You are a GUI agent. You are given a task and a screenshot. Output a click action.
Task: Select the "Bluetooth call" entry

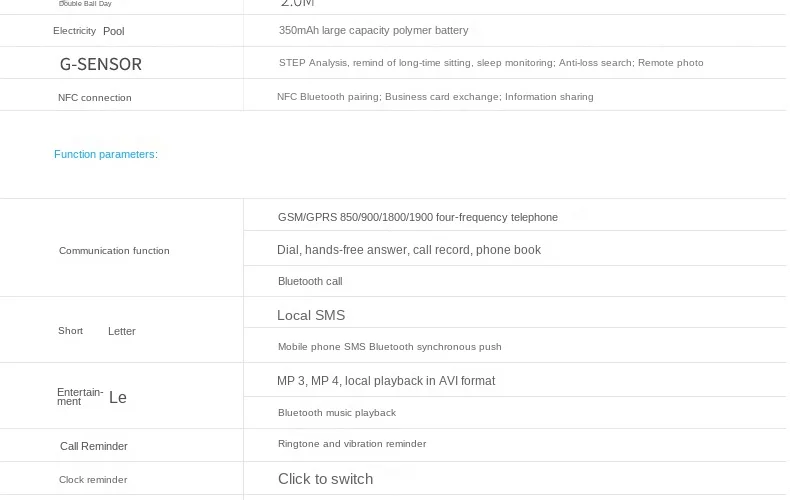(x=310, y=282)
